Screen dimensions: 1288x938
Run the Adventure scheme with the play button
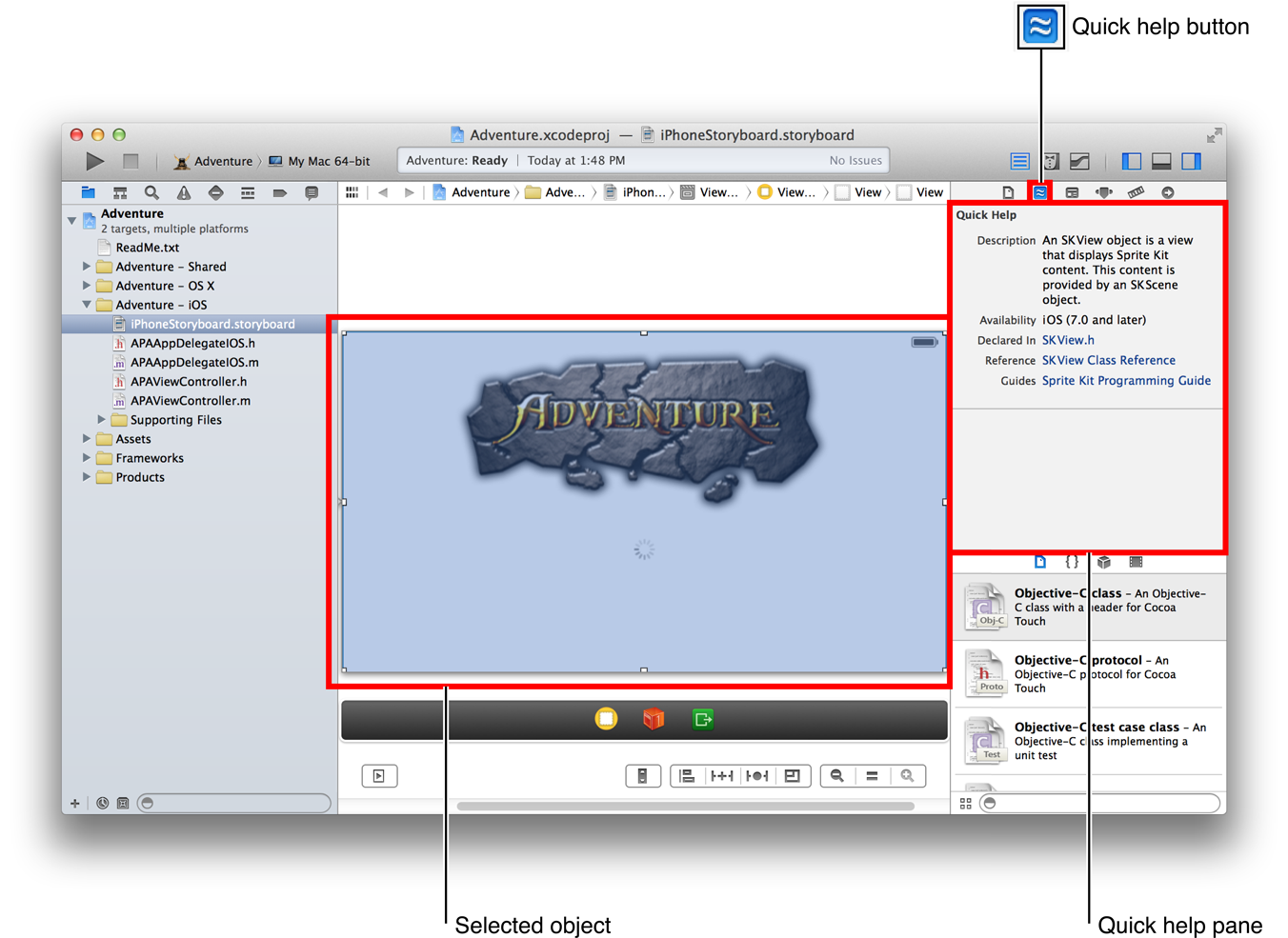coord(95,161)
